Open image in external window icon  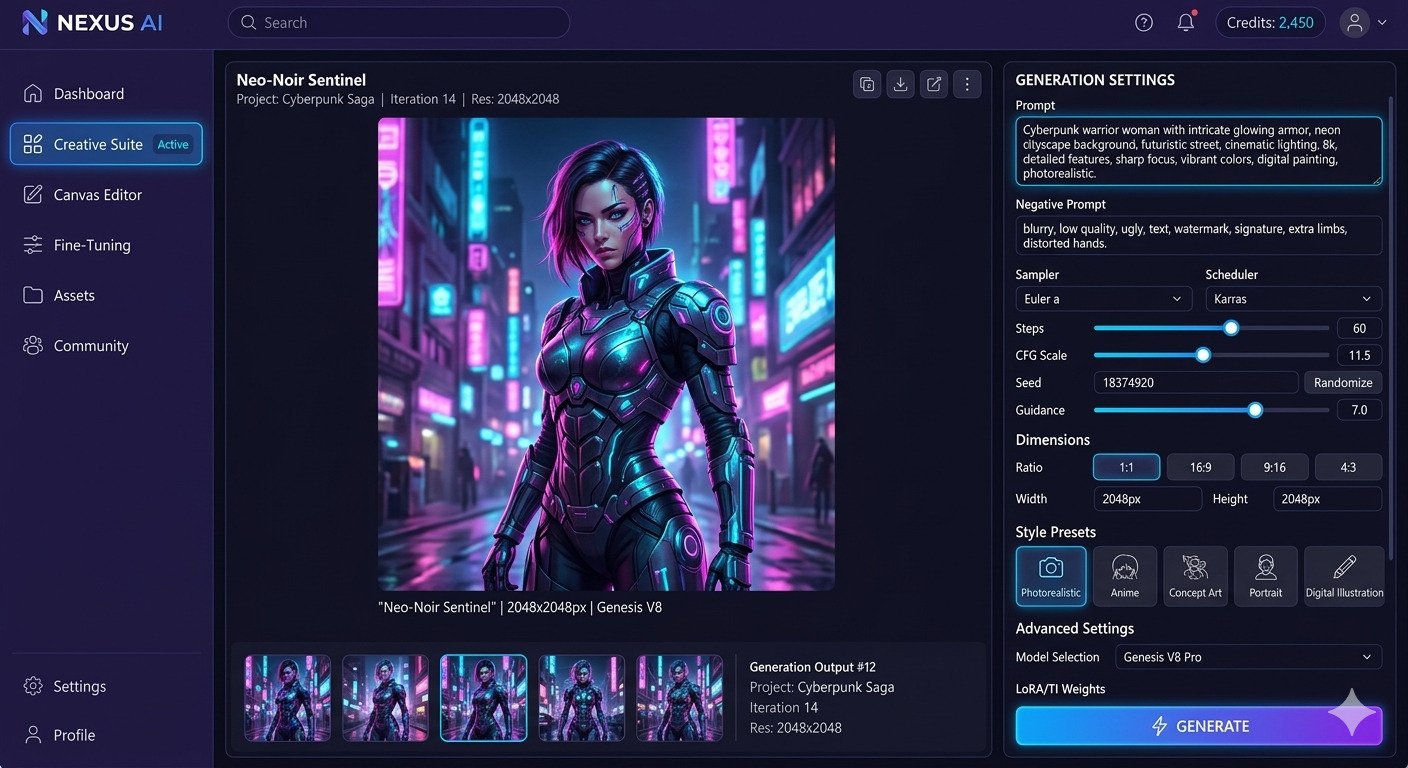pos(933,84)
